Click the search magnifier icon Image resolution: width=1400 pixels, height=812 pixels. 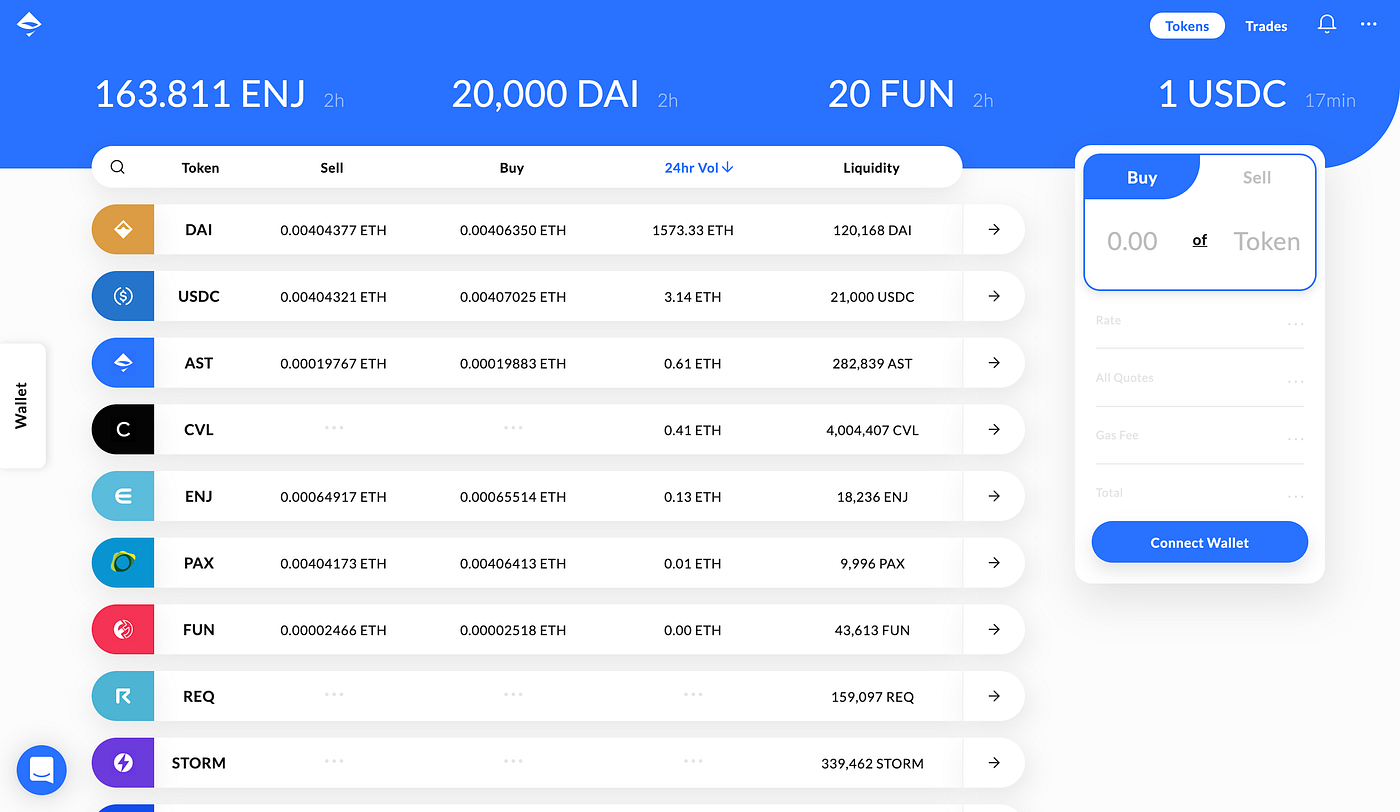click(x=117, y=167)
